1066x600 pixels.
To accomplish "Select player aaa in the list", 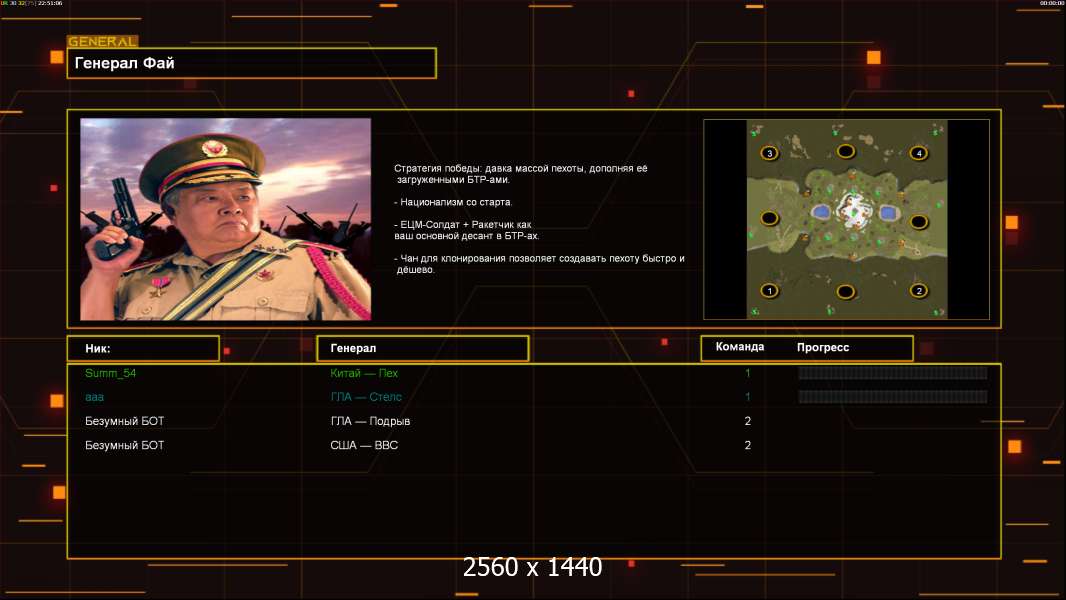I will pos(94,397).
